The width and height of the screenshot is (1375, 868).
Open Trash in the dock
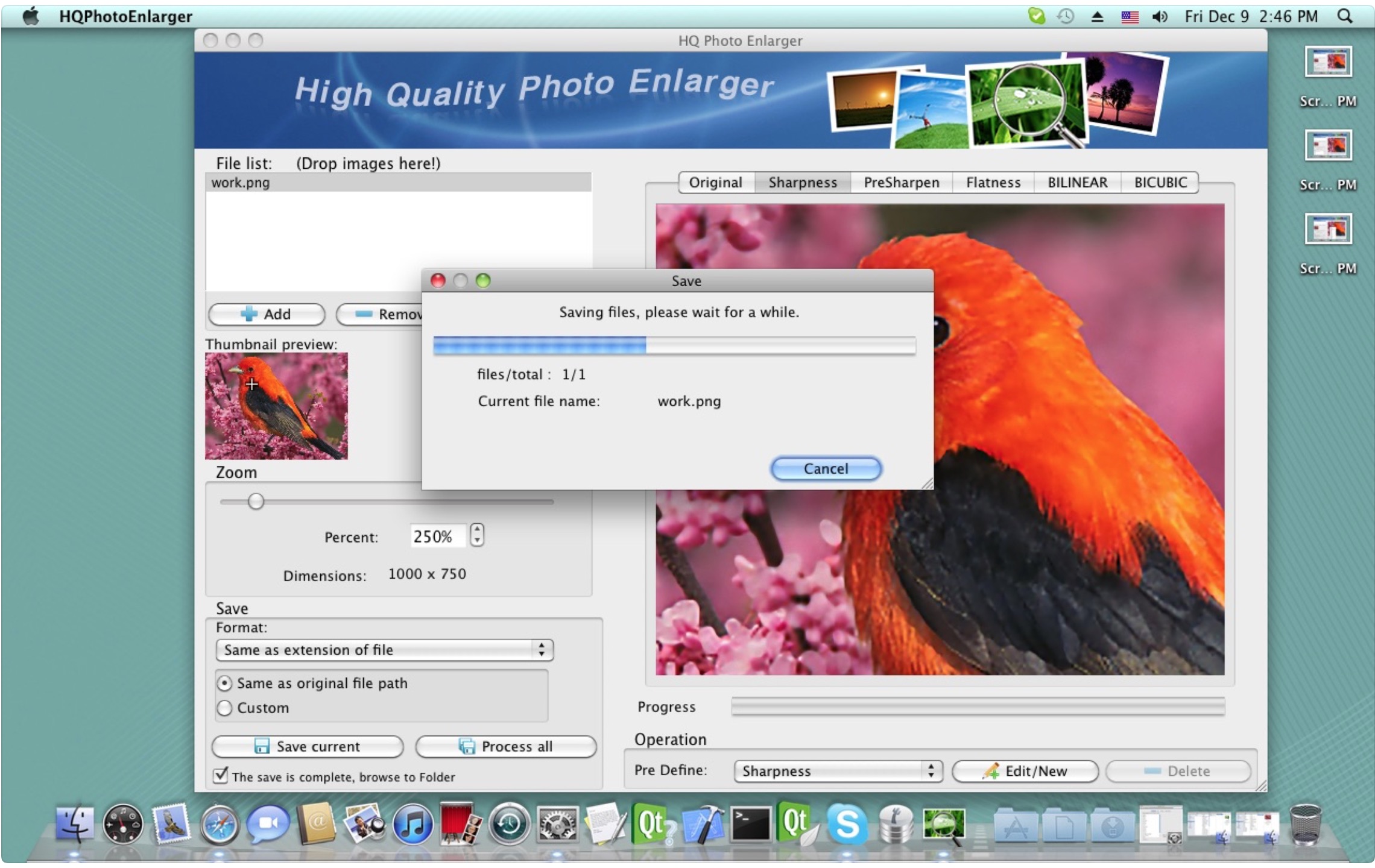(x=1305, y=825)
